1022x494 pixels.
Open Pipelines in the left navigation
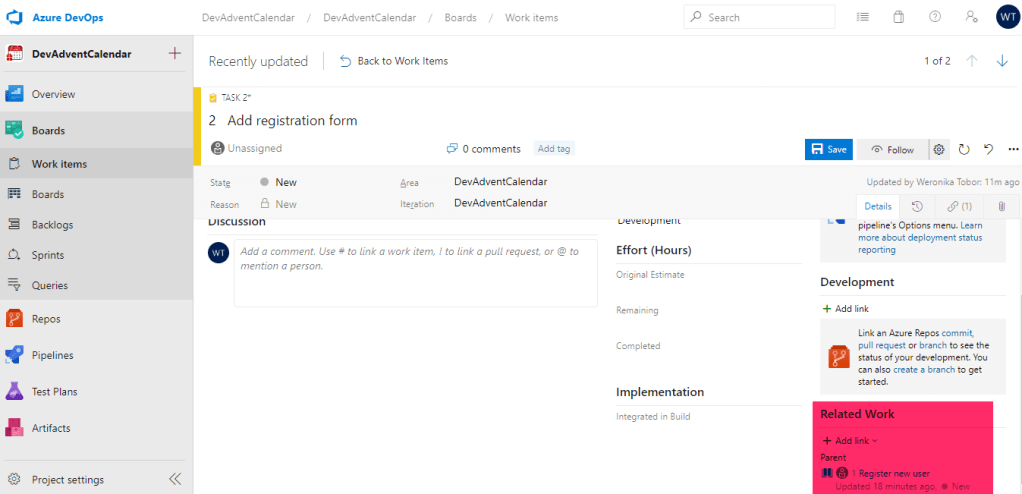[x=52, y=355]
